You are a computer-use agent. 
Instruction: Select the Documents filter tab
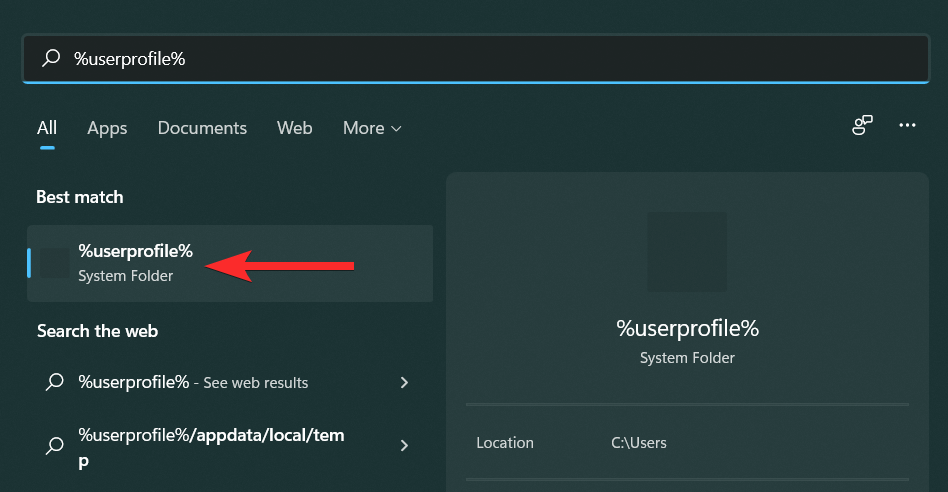pyautogui.click(x=202, y=128)
